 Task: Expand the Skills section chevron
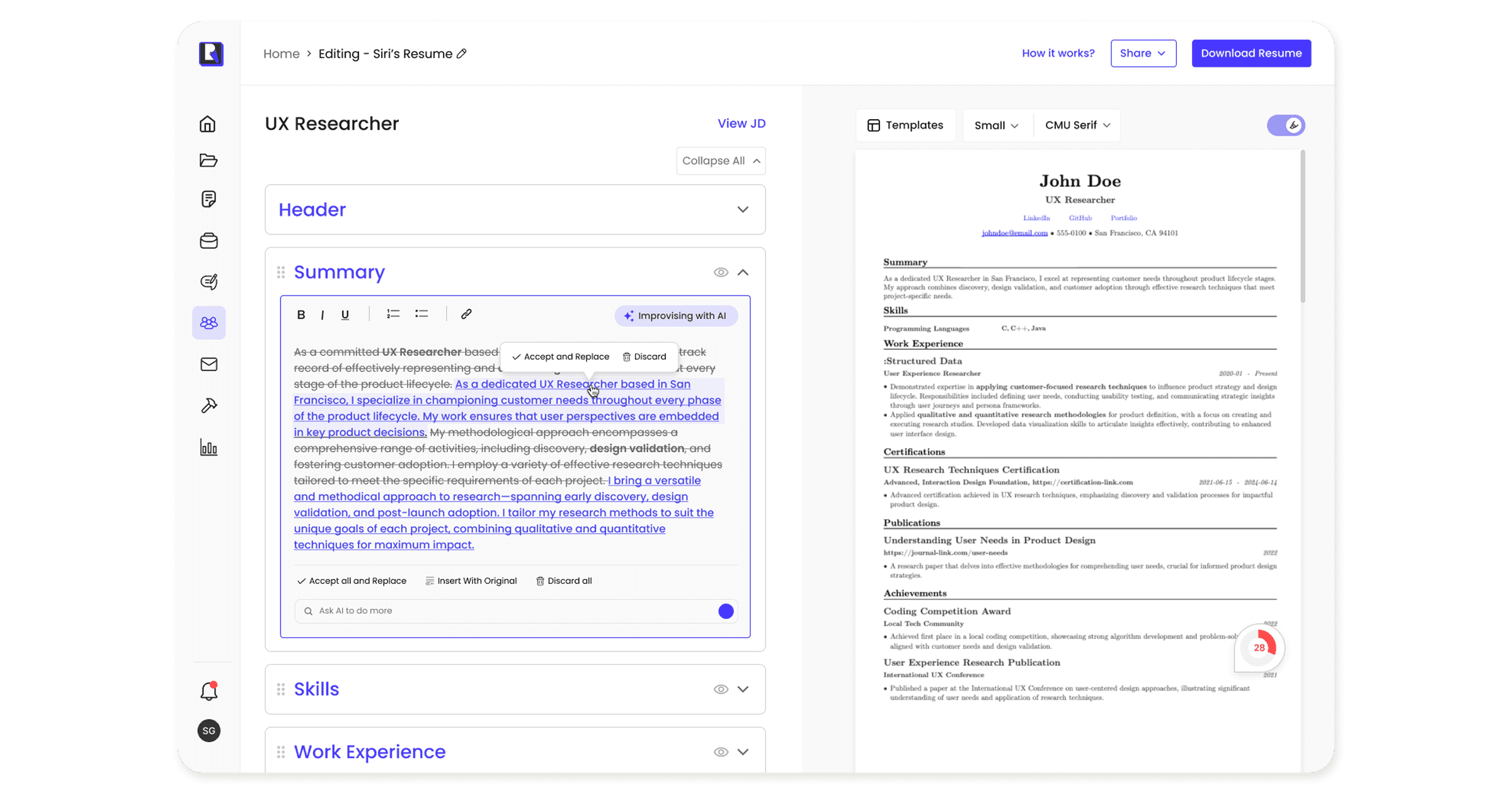point(743,689)
